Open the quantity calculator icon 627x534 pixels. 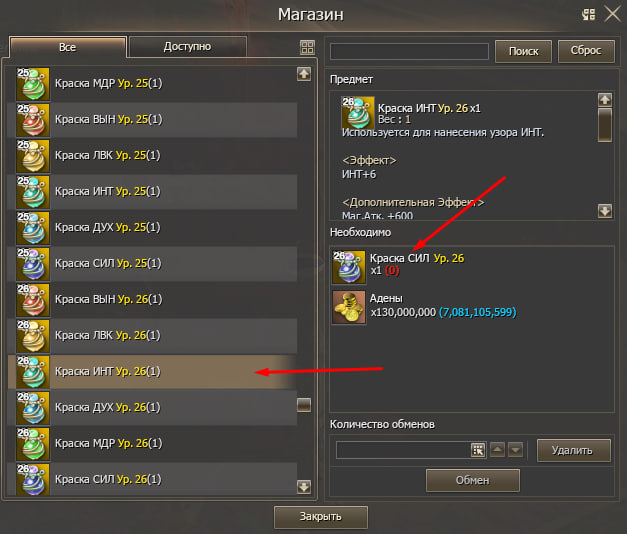[x=478, y=450]
